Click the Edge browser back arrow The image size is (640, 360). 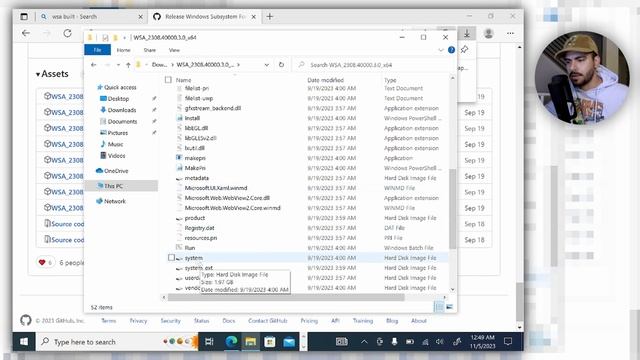point(26,33)
